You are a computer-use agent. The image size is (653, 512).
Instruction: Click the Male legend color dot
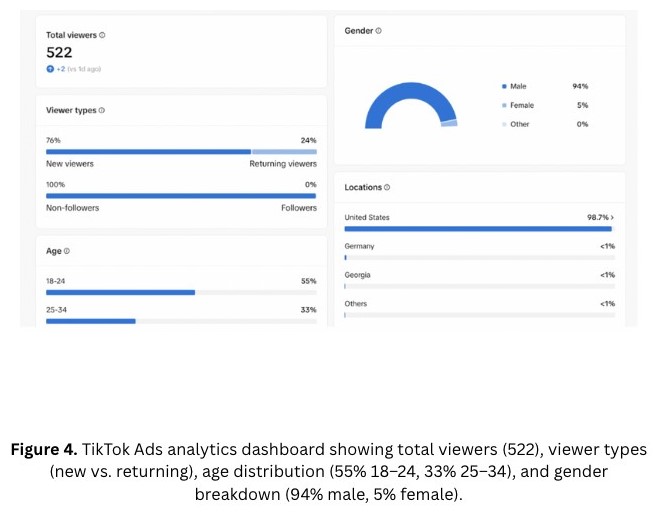click(504, 86)
